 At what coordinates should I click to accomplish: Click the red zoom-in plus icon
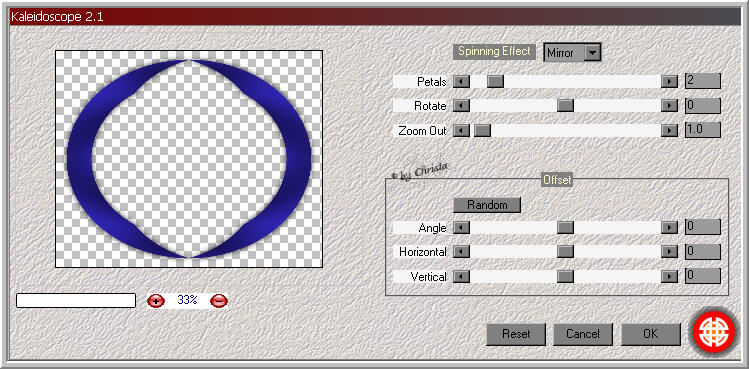(x=156, y=301)
